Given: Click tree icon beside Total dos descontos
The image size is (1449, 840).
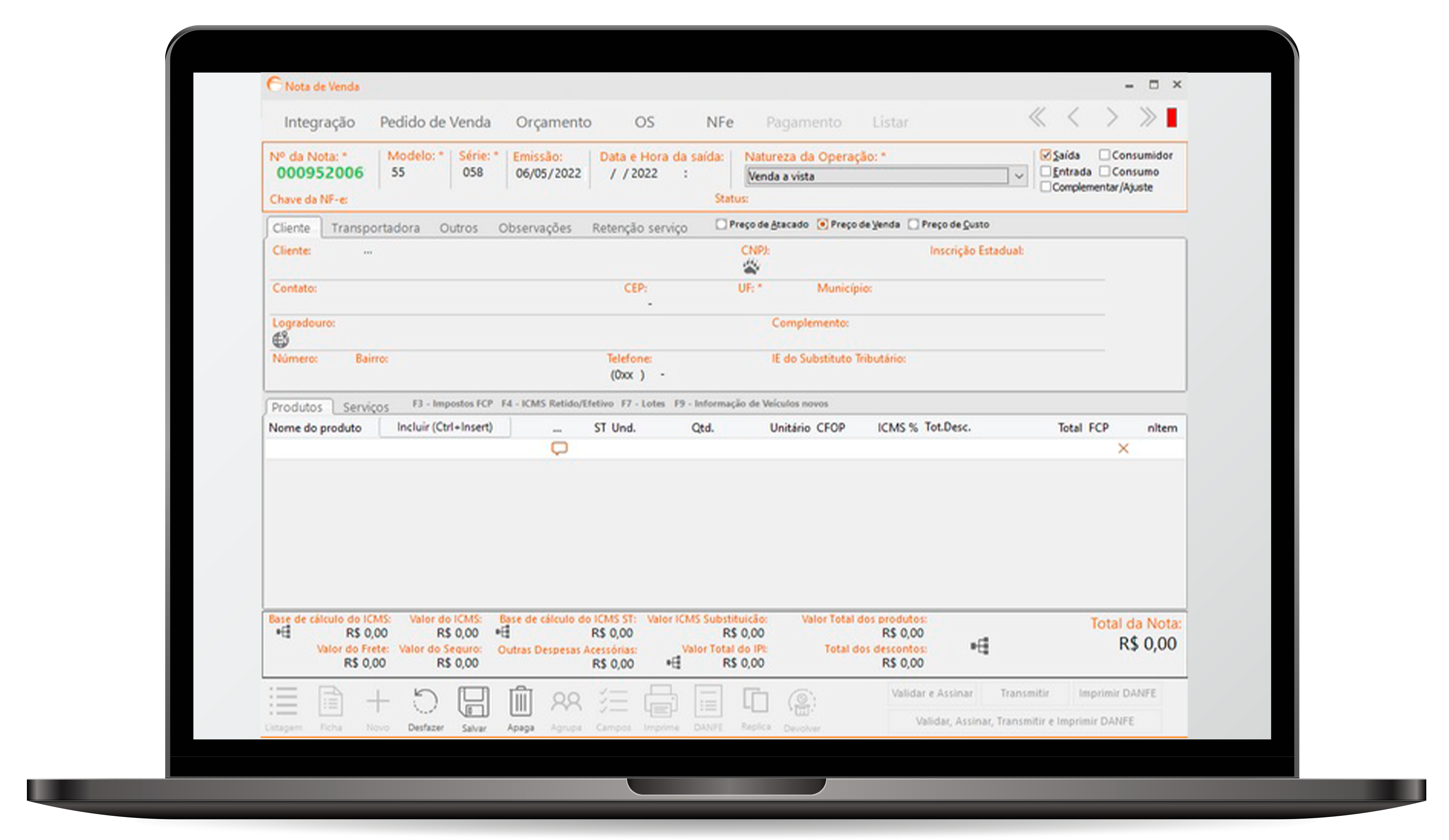Looking at the screenshot, I should [980, 646].
